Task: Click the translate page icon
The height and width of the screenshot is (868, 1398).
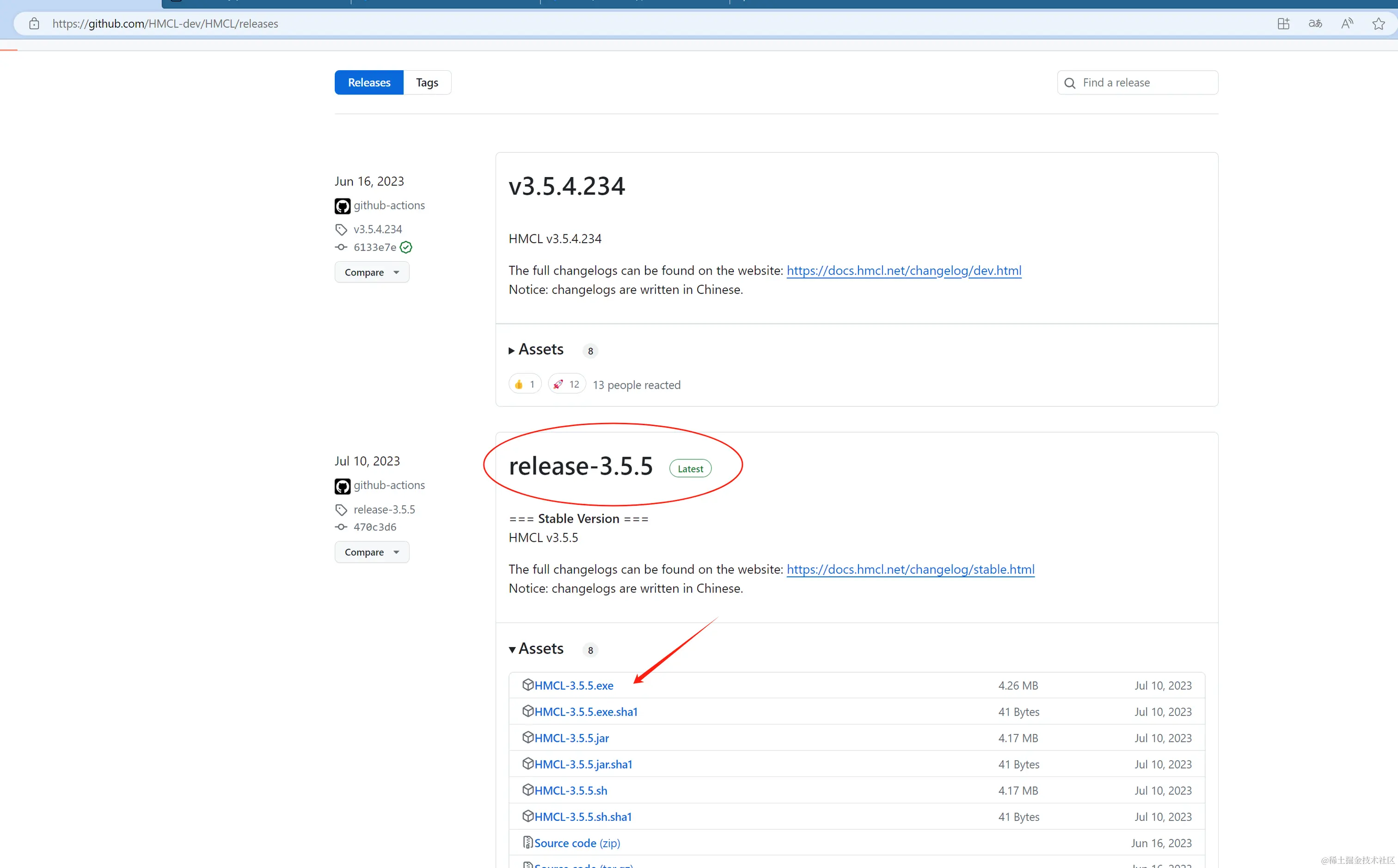Action: tap(1315, 24)
